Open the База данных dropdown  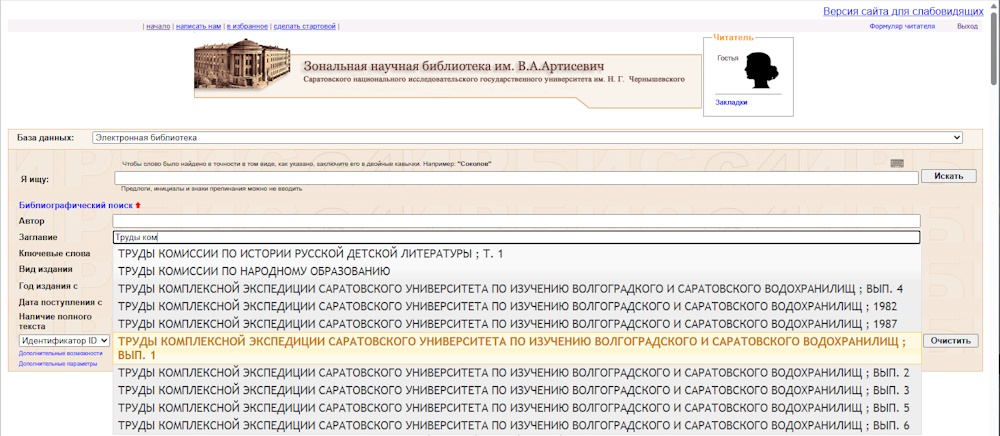[527, 137]
